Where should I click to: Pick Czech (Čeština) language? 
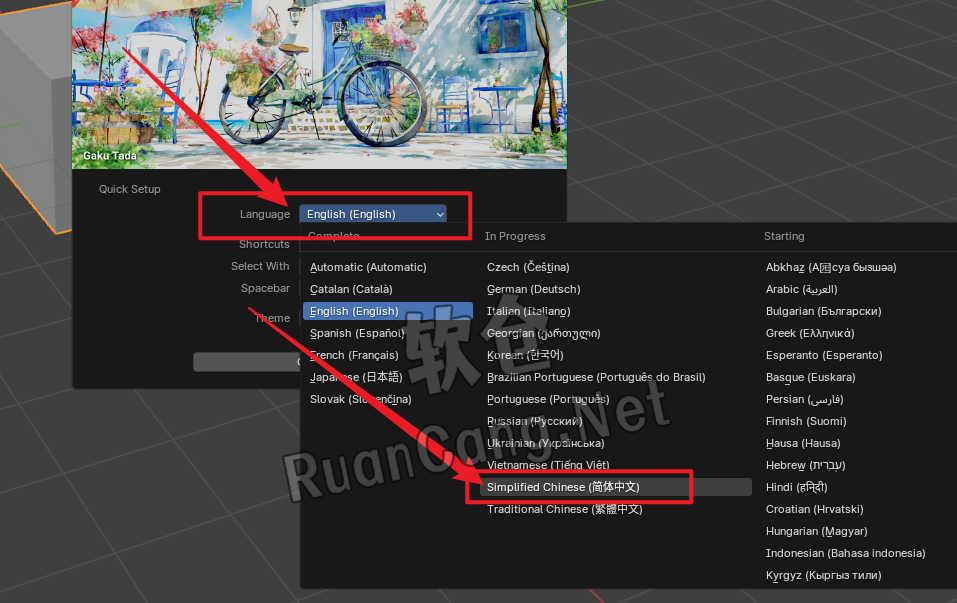528,267
